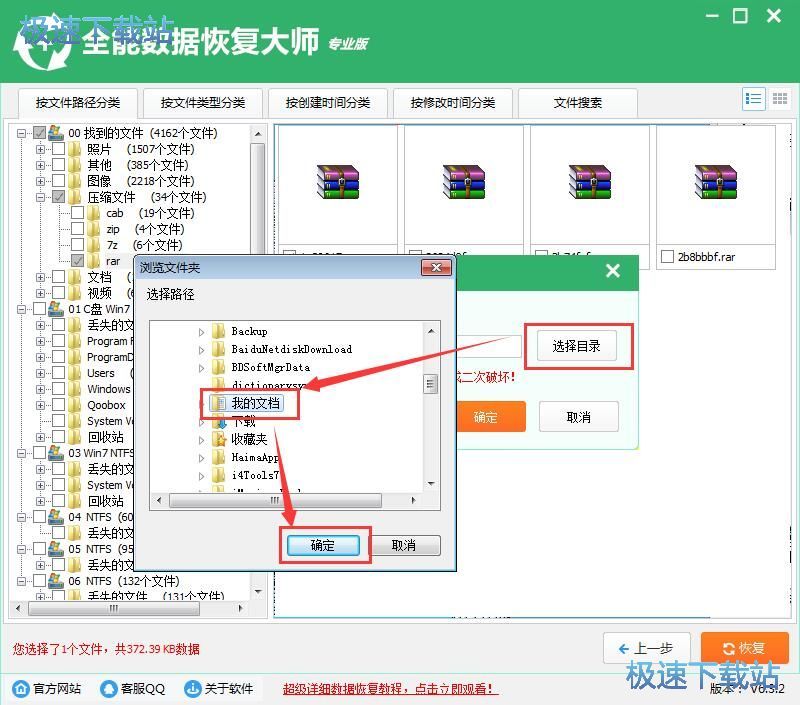800x705 pixels.
Task: Expand 收藏夹 folder arrow
Action: point(202,440)
